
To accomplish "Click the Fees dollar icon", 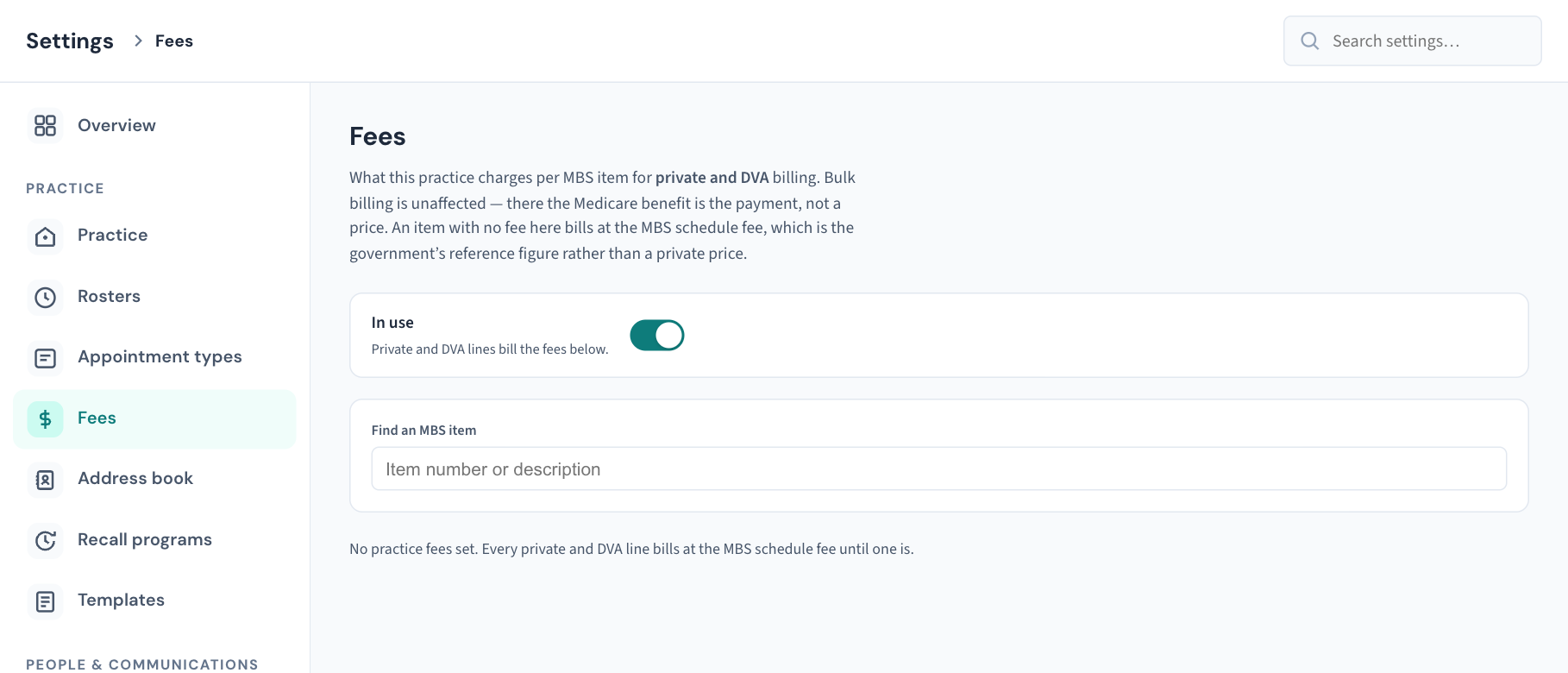I will click(45, 419).
